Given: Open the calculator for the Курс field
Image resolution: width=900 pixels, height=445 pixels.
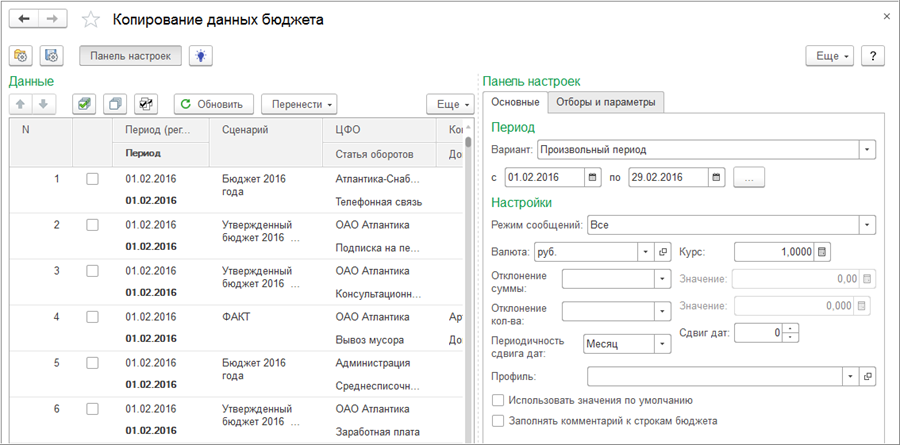Looking at the screenshot, I should tap(823, 251).
